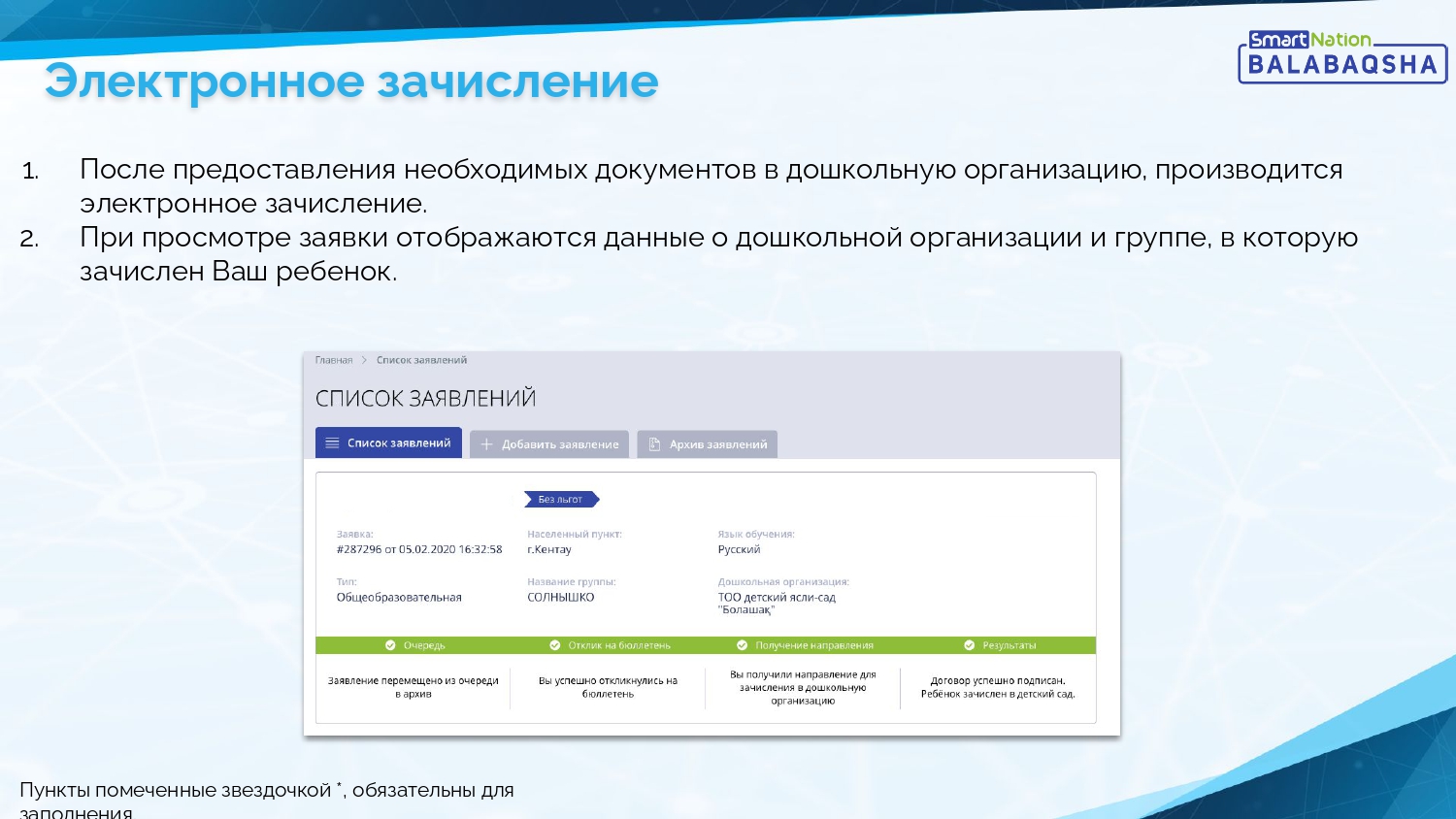This screenshot has width=1456, height=819.
Task: Click the list icon in Список заявлений tab
Action: (x=332, y=442)
